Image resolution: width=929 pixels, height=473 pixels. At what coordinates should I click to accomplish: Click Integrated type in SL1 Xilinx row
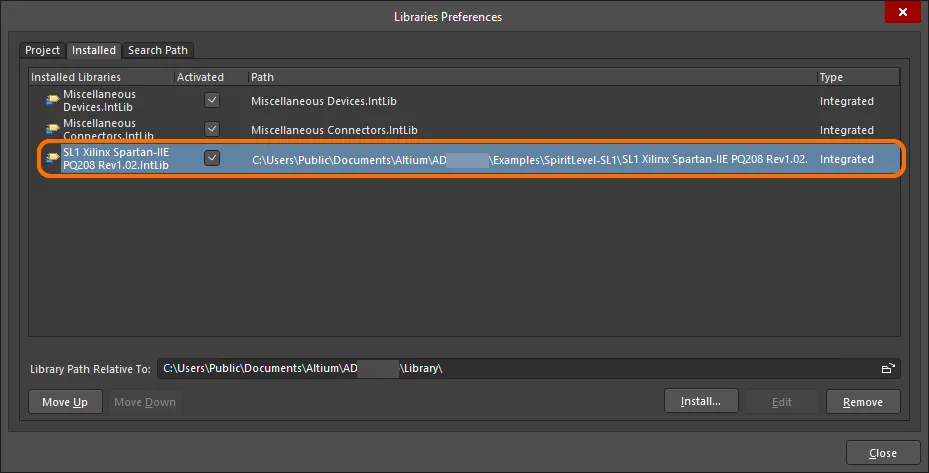(x=847, y=159)
